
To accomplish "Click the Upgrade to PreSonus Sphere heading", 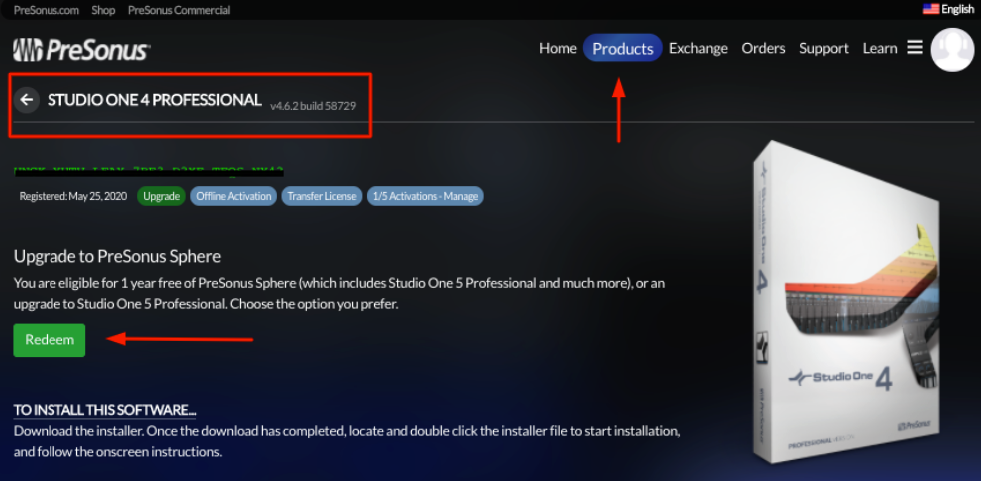I will coord(117,256).
